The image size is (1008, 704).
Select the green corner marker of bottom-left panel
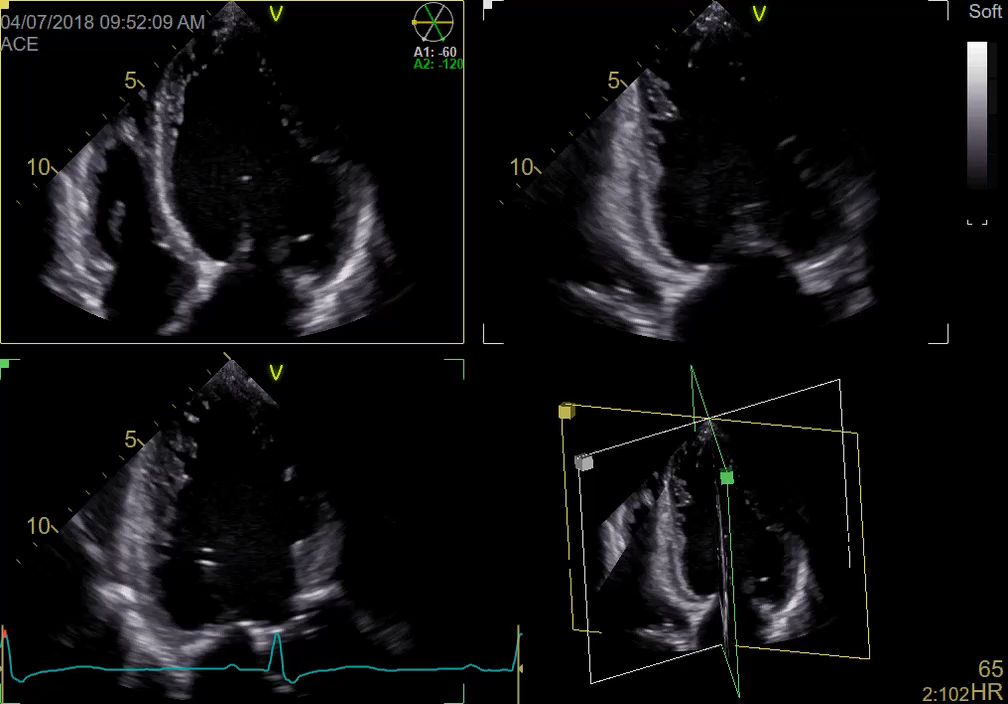pyautogui.click(x=5, y=364)
